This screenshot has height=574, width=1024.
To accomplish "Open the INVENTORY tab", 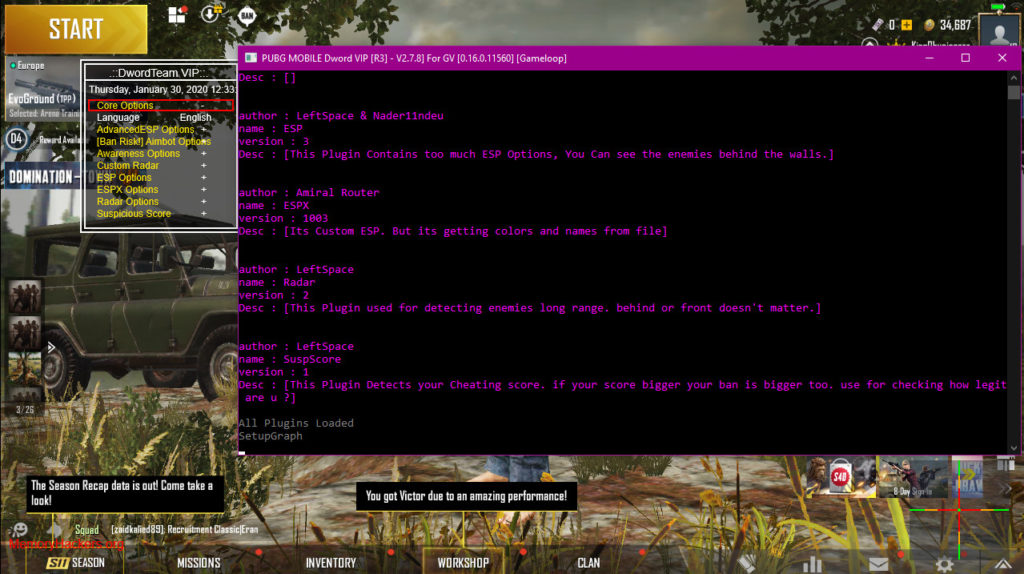I will (x=330, y=562).
